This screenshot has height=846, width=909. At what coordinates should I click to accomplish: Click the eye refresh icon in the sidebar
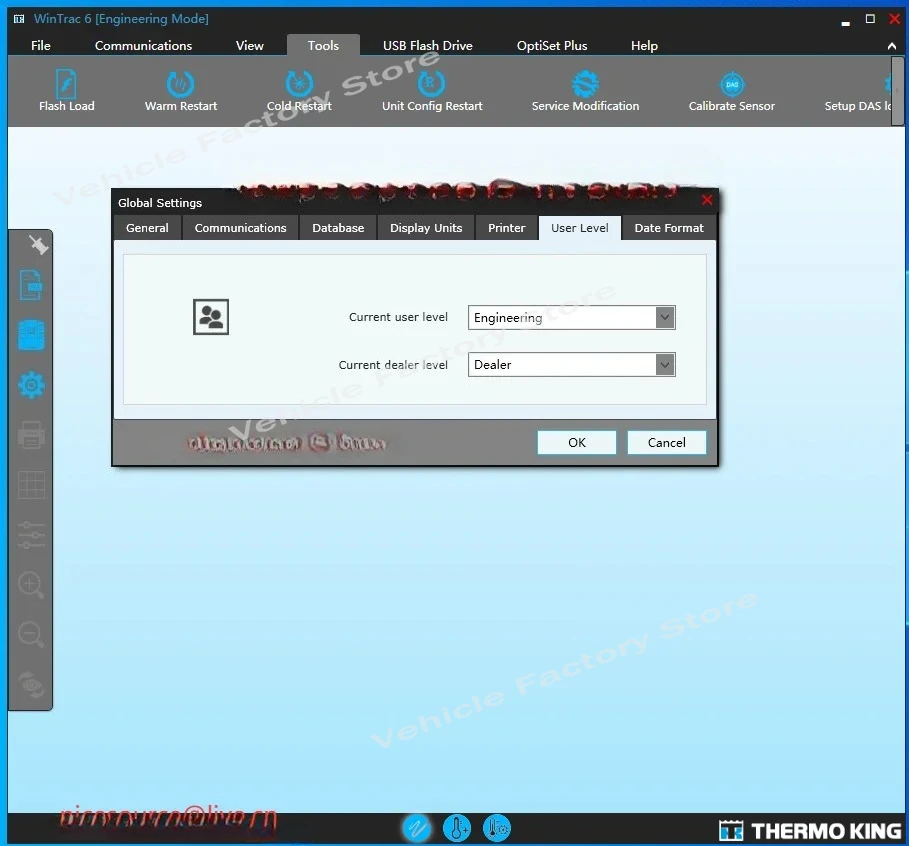coord(31,684)
